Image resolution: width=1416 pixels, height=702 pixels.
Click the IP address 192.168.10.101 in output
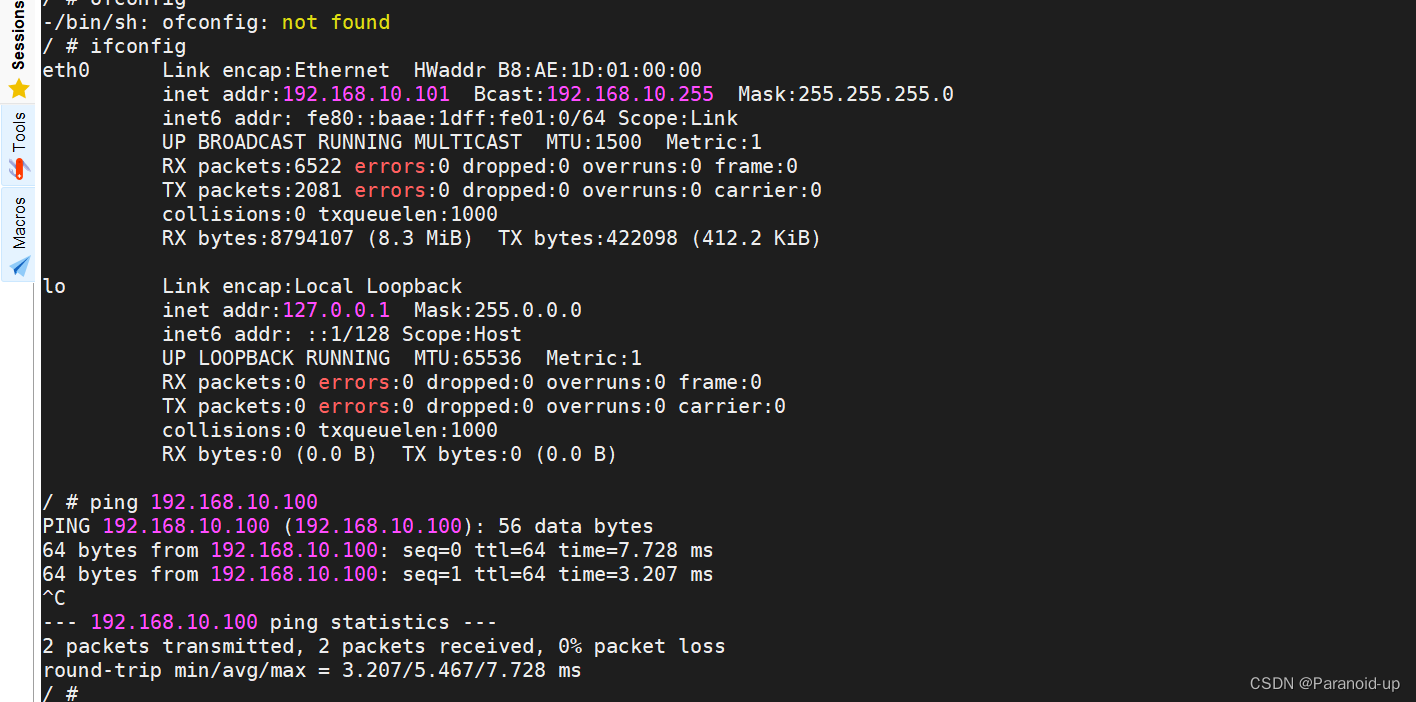coord(366,93)
